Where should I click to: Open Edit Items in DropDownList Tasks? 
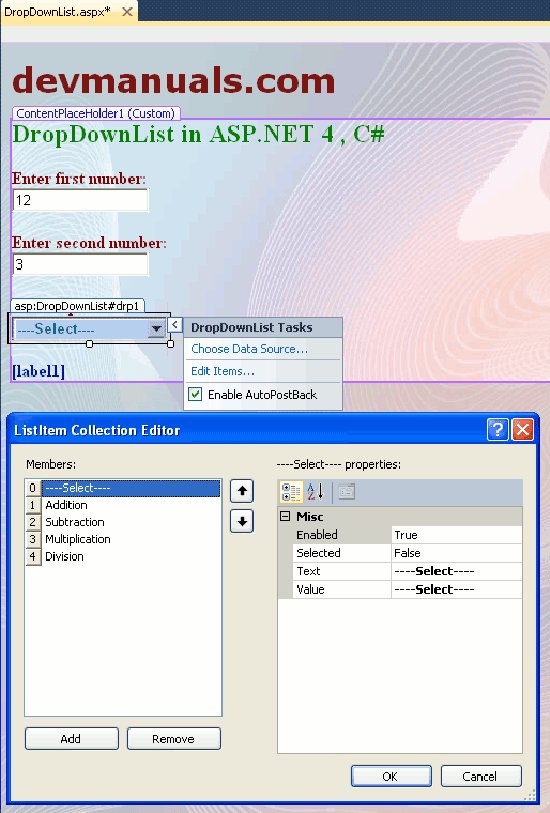[x=223, y=371]
